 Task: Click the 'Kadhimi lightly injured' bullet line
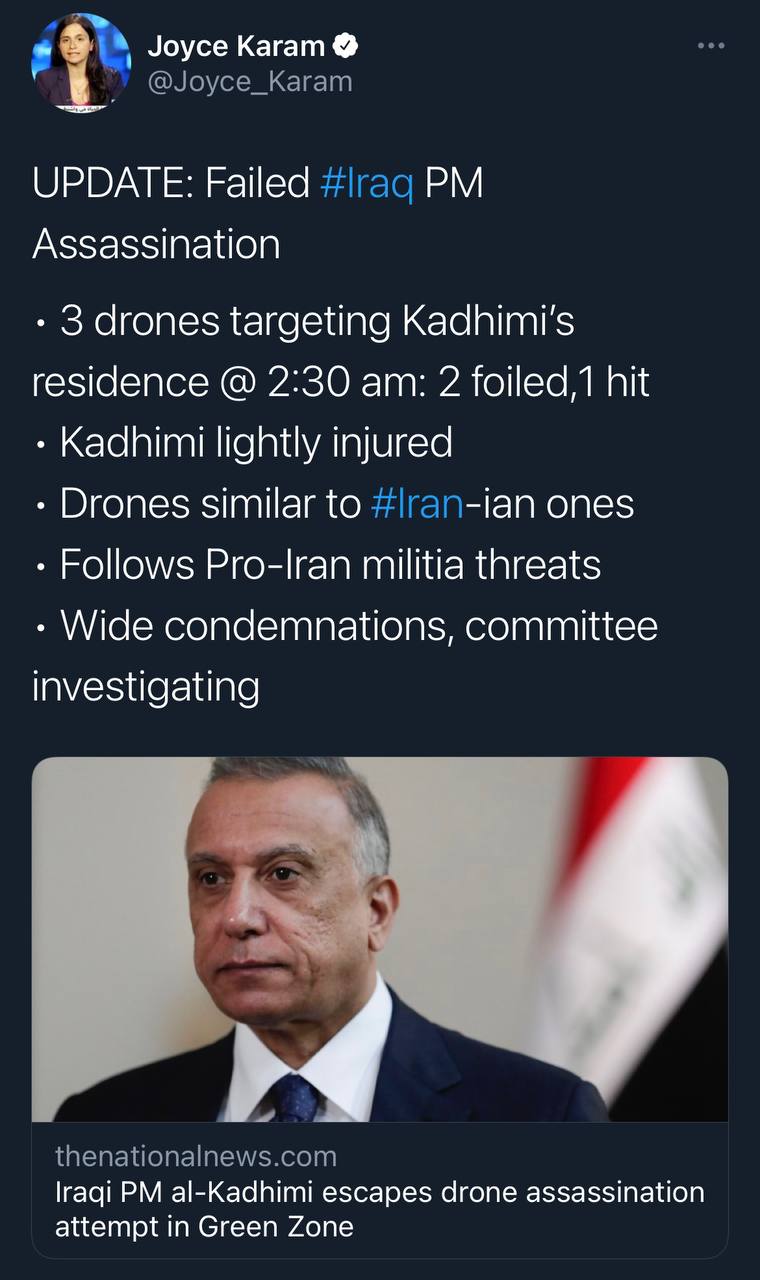pos(256,443)
